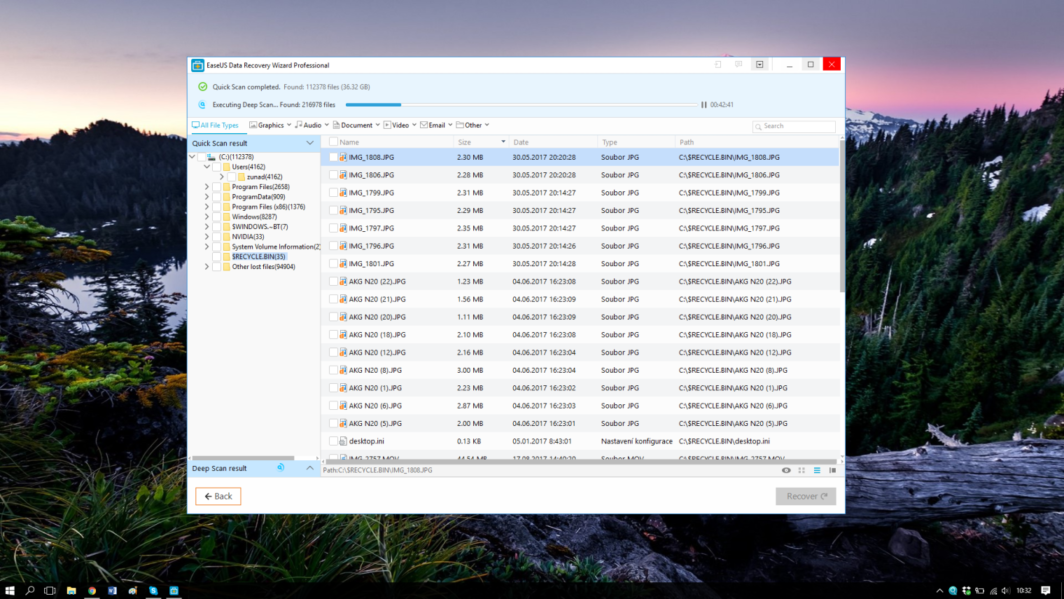The image size is (1064, 599).
Task: Collapse the Quick Scan result panel
Action: [x=310, y=143]
